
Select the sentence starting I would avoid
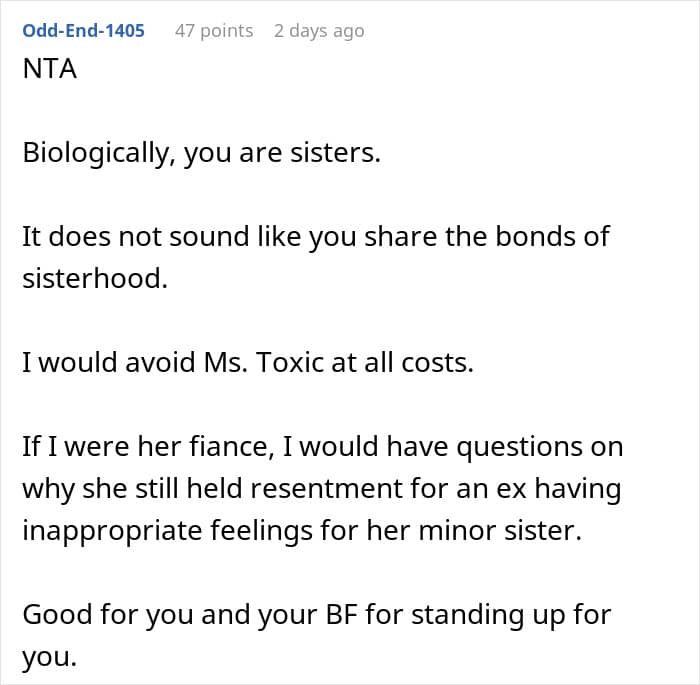(248, 362)
